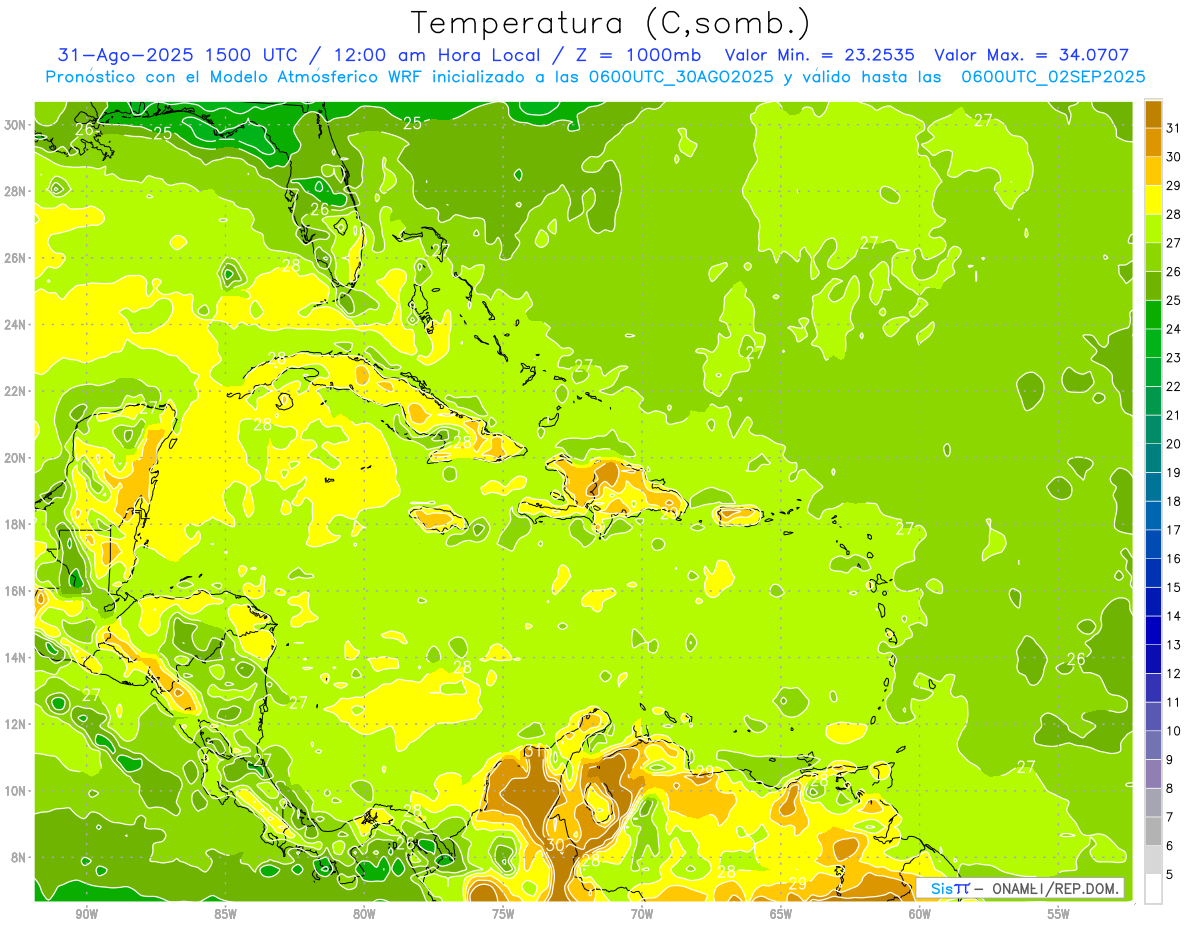Click the legend color band between 26 and 27
This screenshot has height=927, width=1200.
point(1153,258)
